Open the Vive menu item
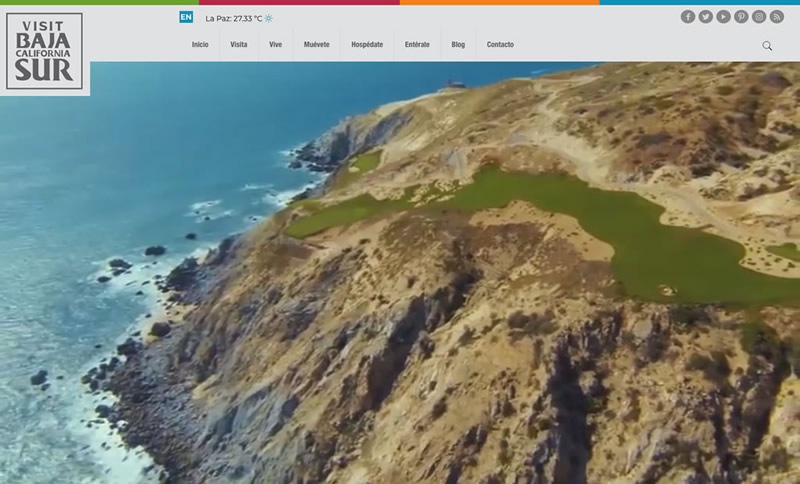Image resolution: width=800 pixels, height=484 pixels. tap(276, 44)
